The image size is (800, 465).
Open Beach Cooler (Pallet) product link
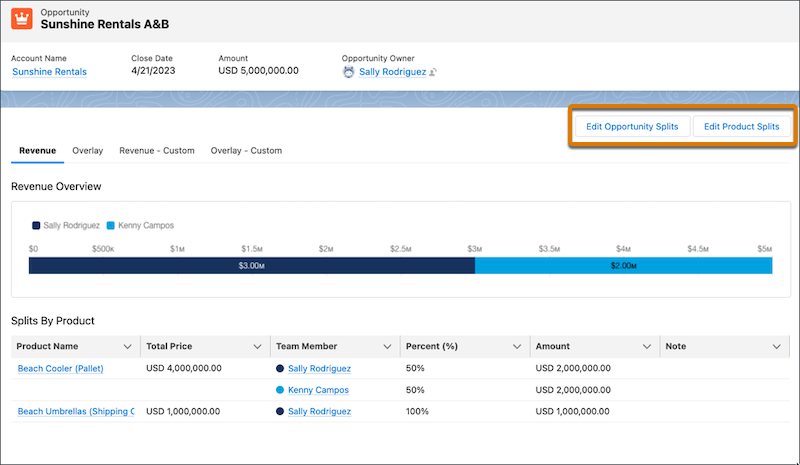[61, 369]
